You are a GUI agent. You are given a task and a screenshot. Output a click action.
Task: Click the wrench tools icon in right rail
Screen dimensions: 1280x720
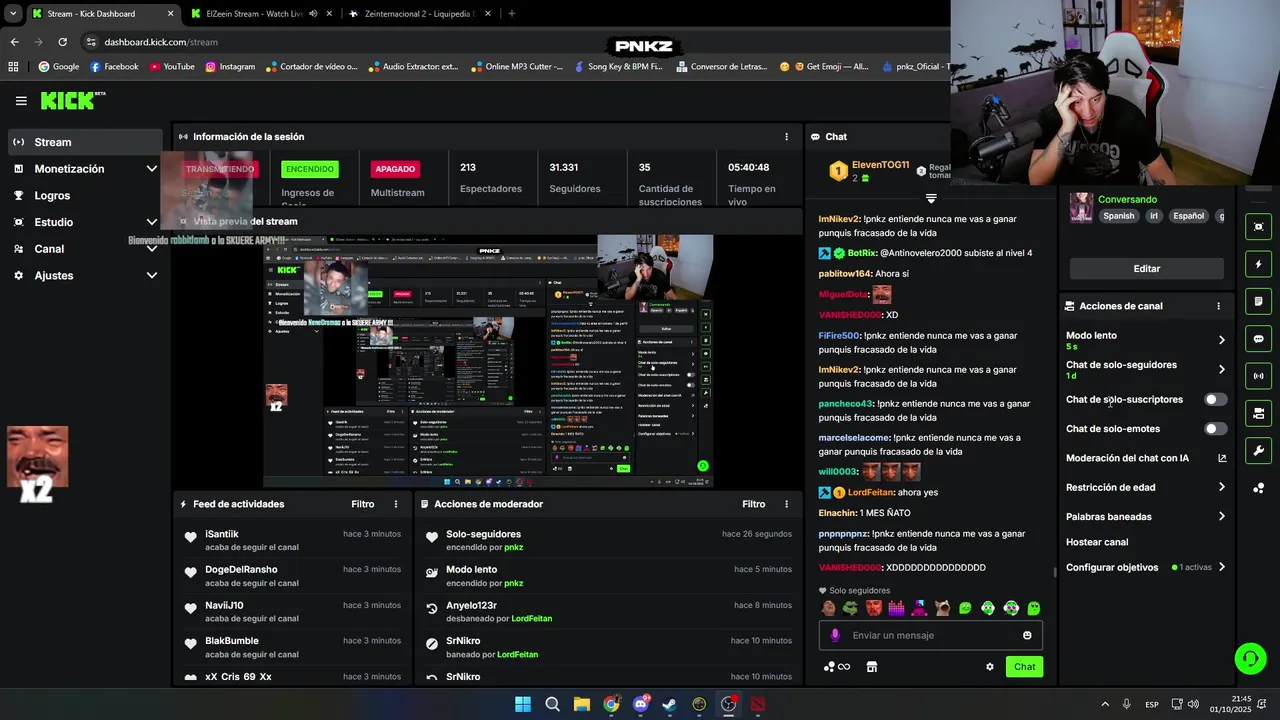tap(1258, 451)
